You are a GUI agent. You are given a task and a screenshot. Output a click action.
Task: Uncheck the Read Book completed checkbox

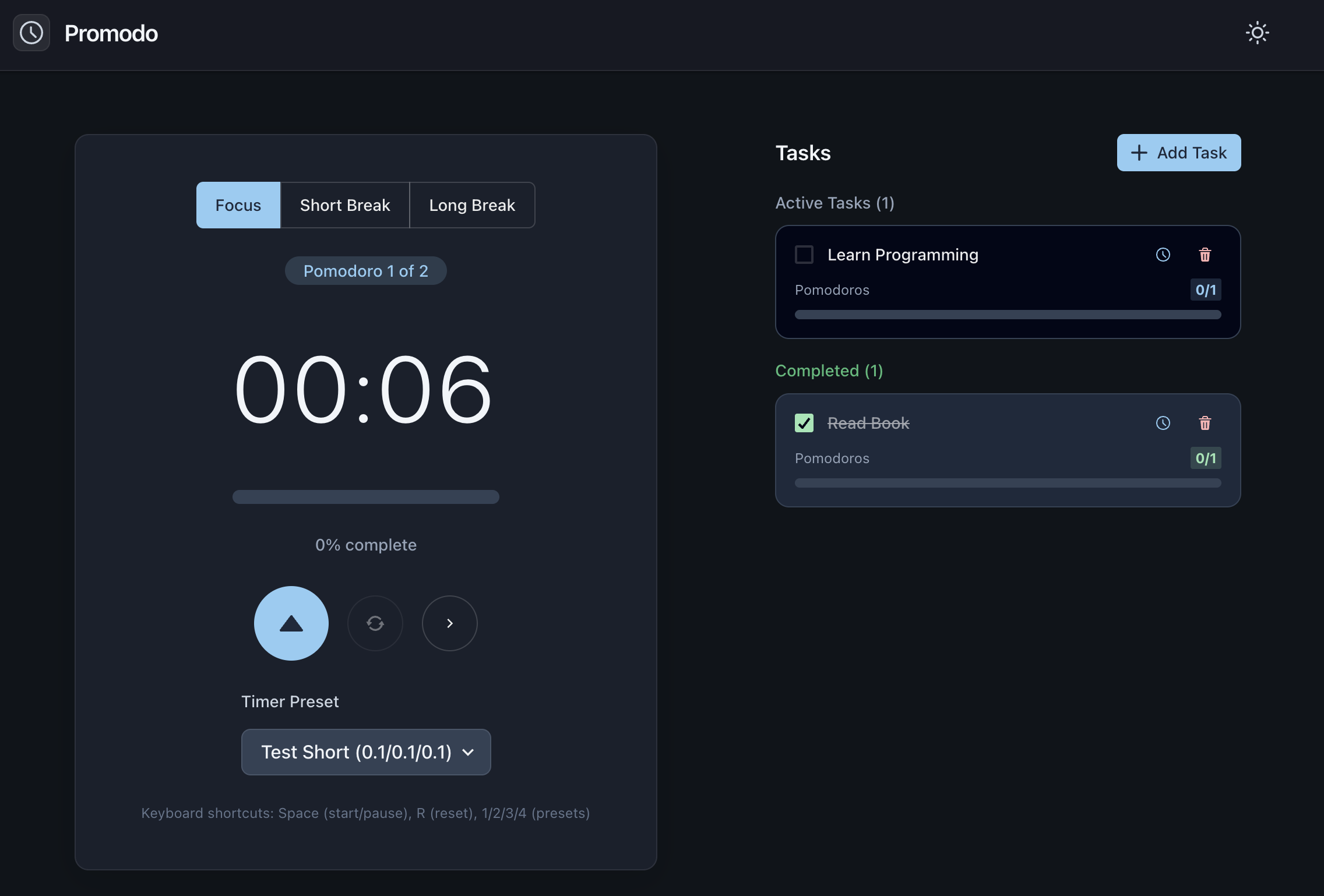(x=804, y=423)
